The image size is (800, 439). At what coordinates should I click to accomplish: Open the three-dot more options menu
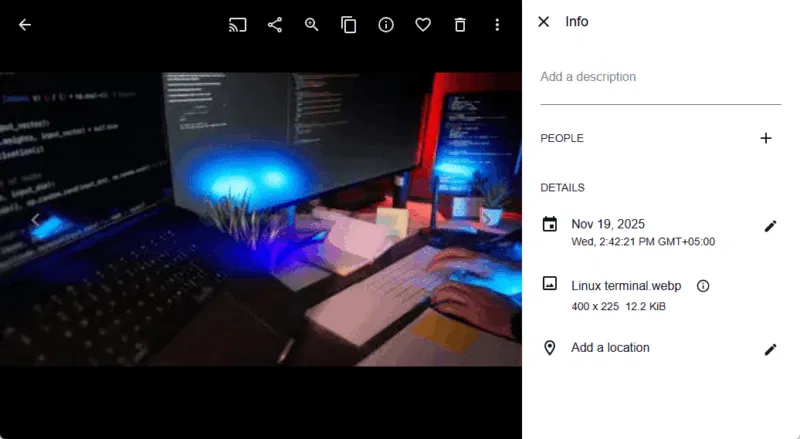click(x=497, y=25)
